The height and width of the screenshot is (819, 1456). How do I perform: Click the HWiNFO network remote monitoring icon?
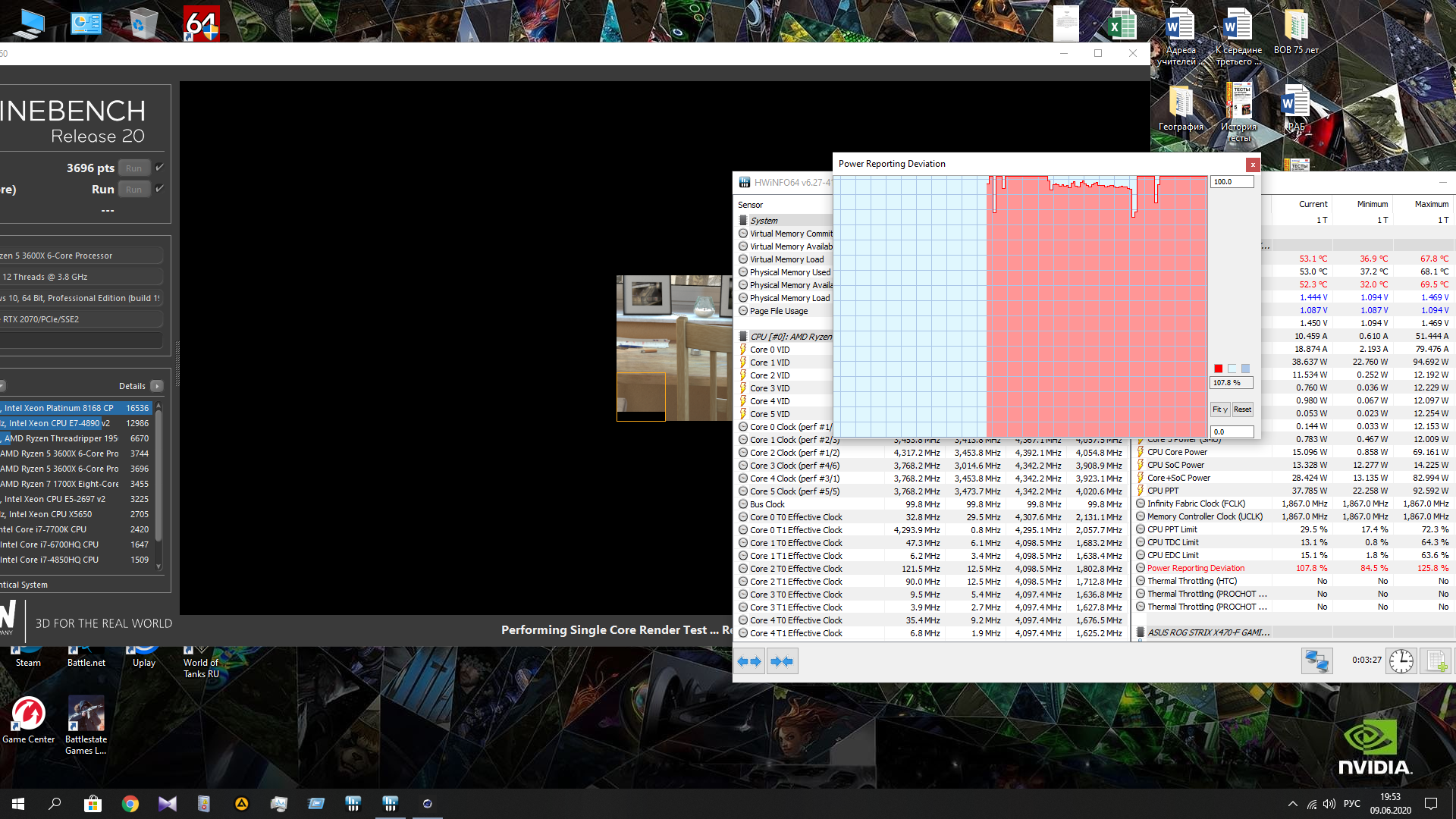tap(1317, 661)
